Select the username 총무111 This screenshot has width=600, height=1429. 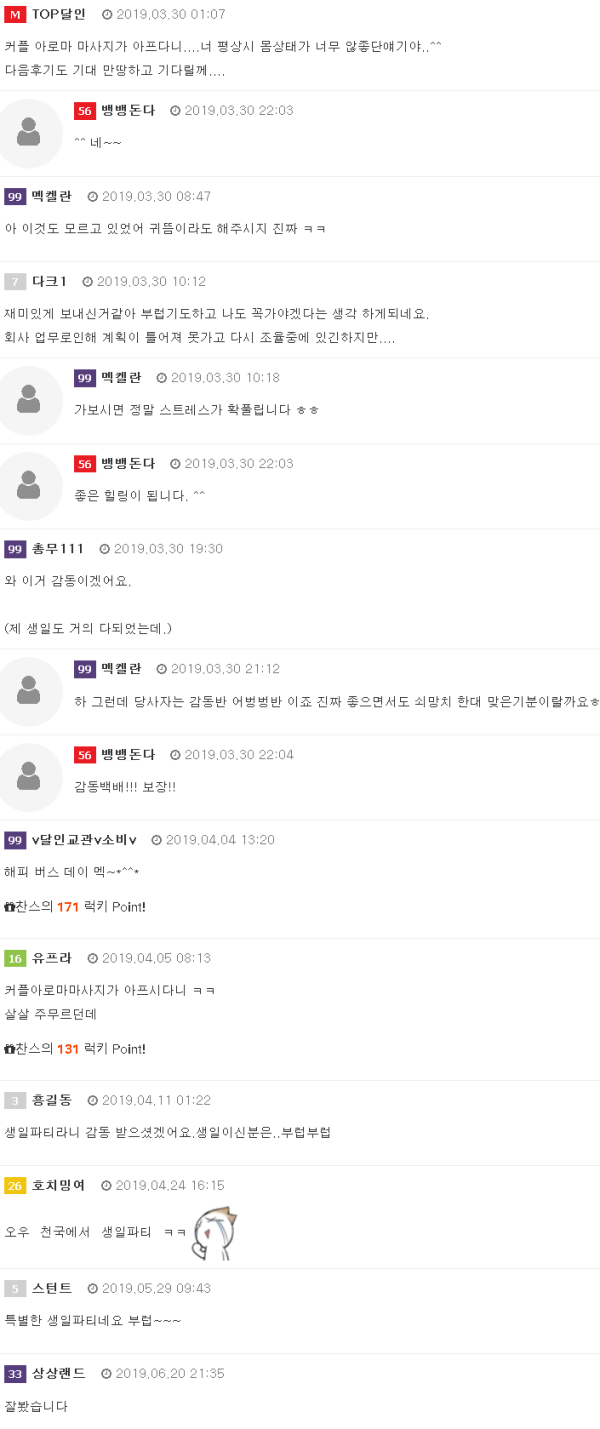click(58, 549)
